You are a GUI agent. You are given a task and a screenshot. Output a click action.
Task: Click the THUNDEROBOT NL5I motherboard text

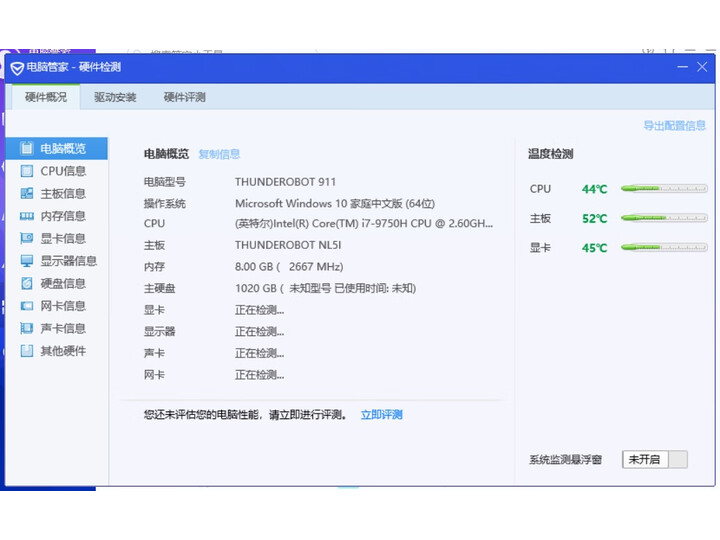pyautogui.click(x=288, y=245)
